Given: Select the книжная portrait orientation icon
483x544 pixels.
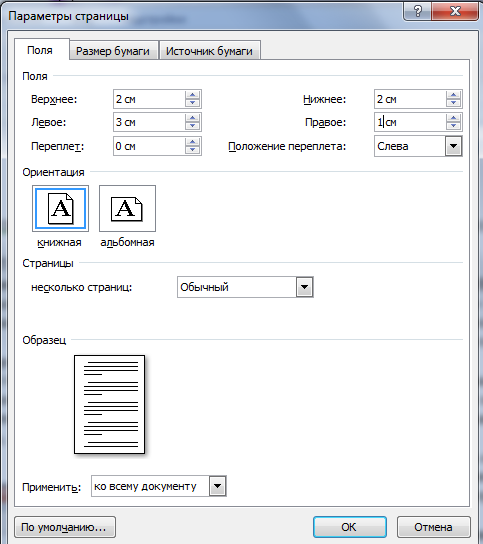Looking at the screenshot, I should tap(60, 208).
